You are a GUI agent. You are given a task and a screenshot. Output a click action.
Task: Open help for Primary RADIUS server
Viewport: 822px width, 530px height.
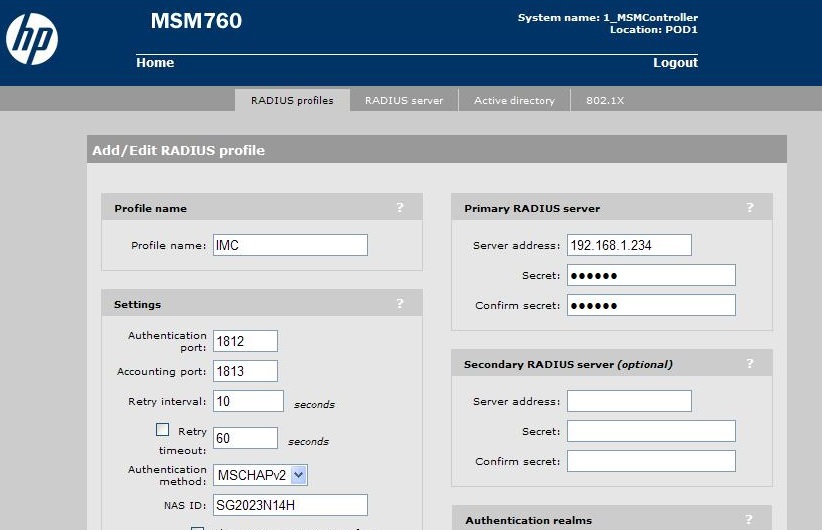coord(750,208)
